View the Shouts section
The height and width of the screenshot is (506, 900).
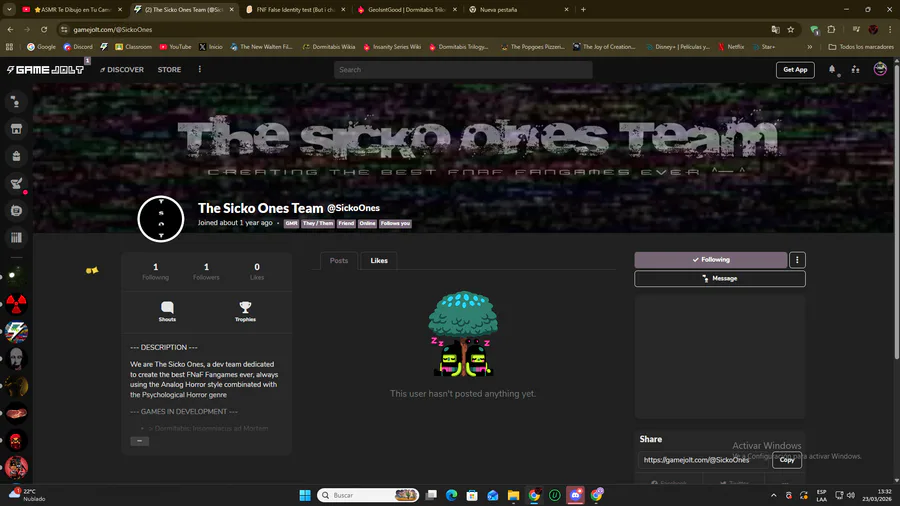tap(167, 312)
